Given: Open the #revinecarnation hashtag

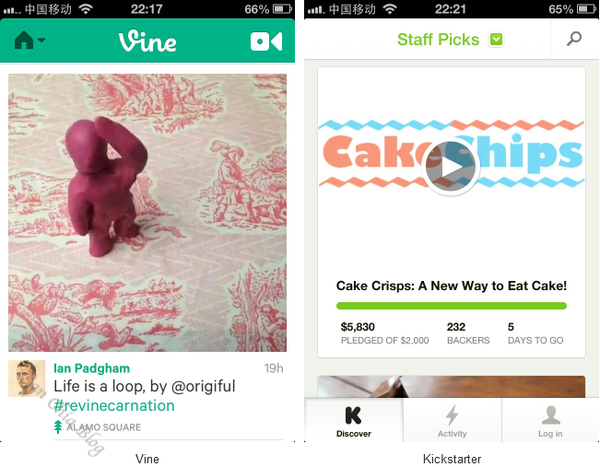Looking at the screenshot, I should click(x=114, y=405).
